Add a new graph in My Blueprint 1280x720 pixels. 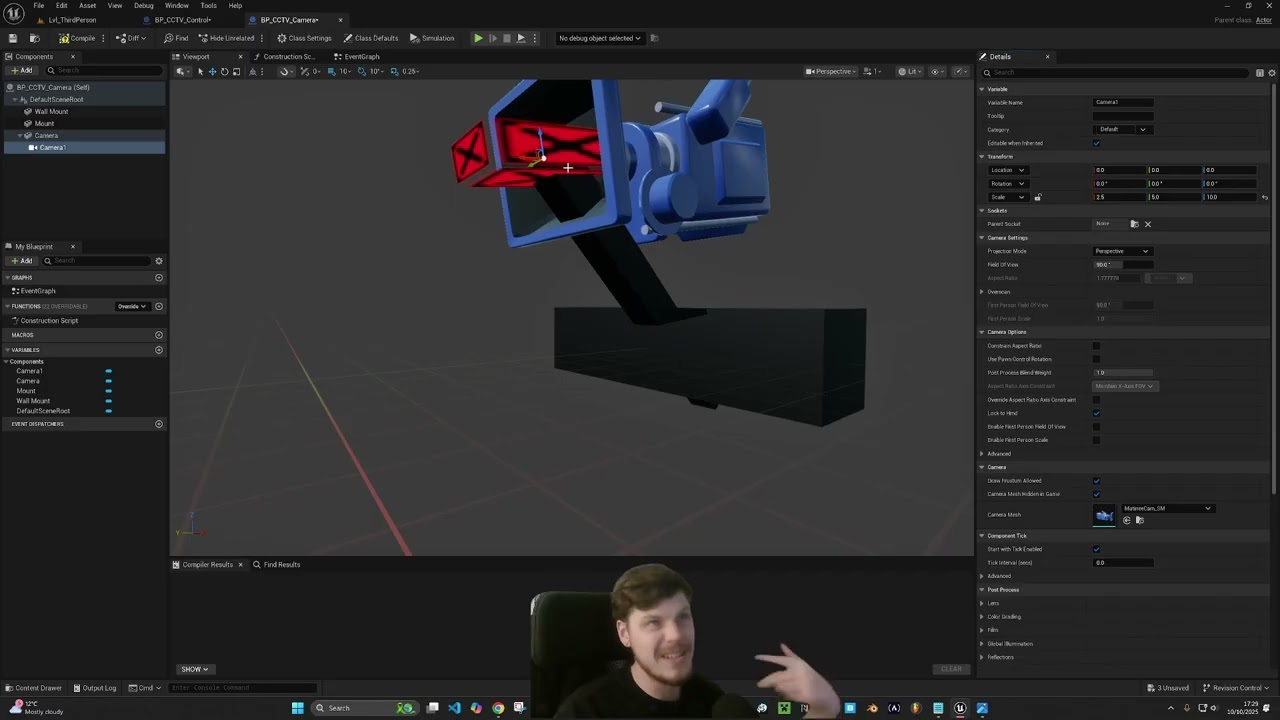[x=159, y=277]
